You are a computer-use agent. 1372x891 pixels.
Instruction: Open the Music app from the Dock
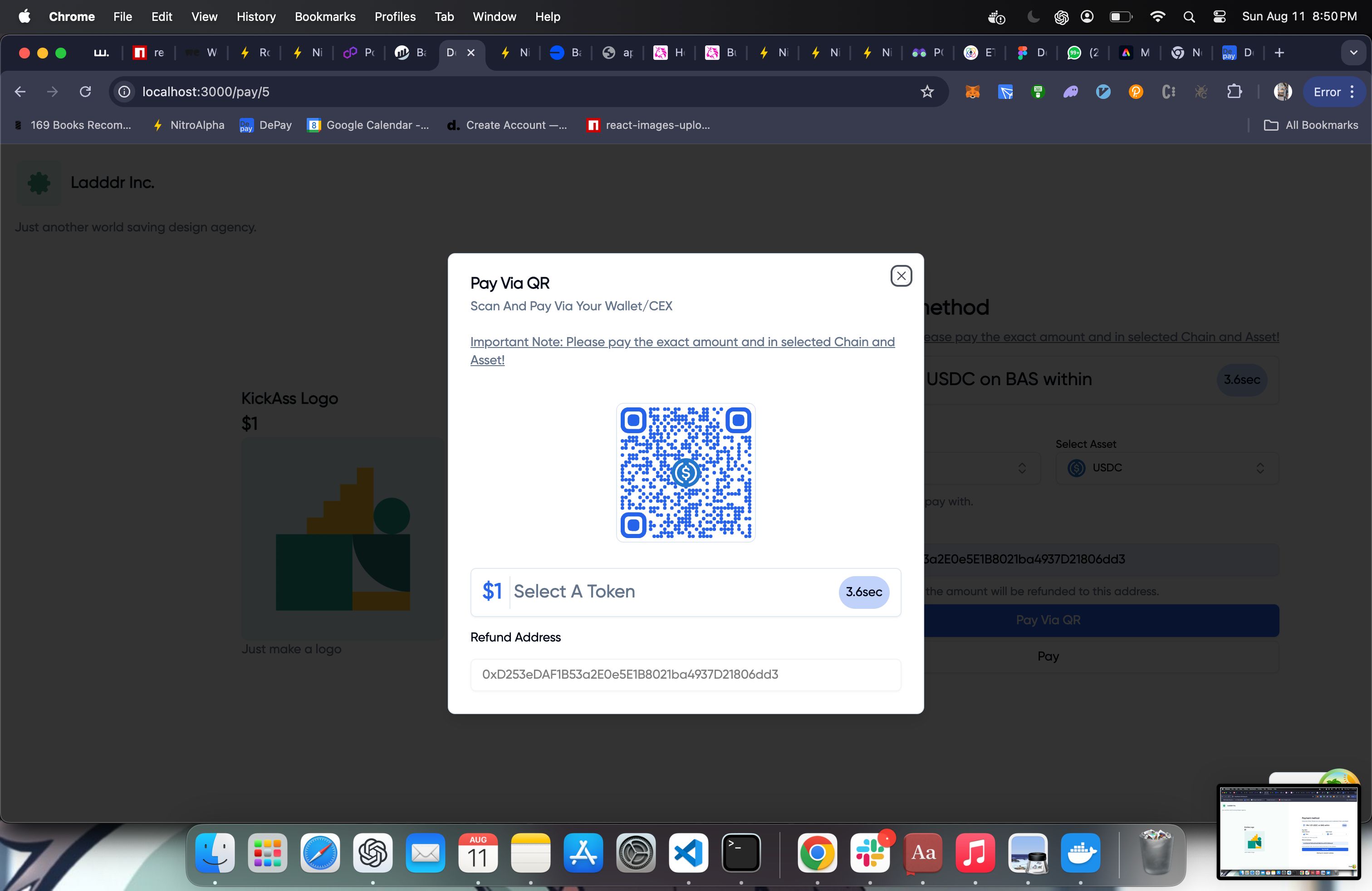pos(975,853)
